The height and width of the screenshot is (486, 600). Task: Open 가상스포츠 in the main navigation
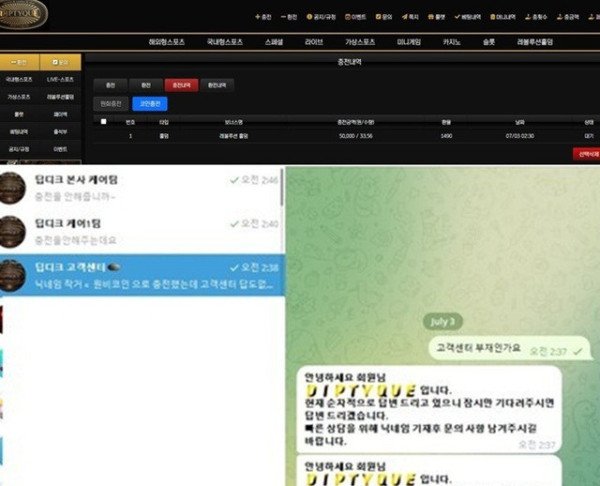(360, 42)
